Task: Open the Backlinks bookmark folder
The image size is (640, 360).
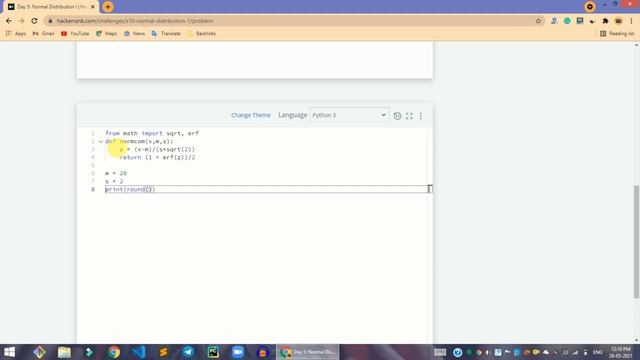Action: pos(201,33)
